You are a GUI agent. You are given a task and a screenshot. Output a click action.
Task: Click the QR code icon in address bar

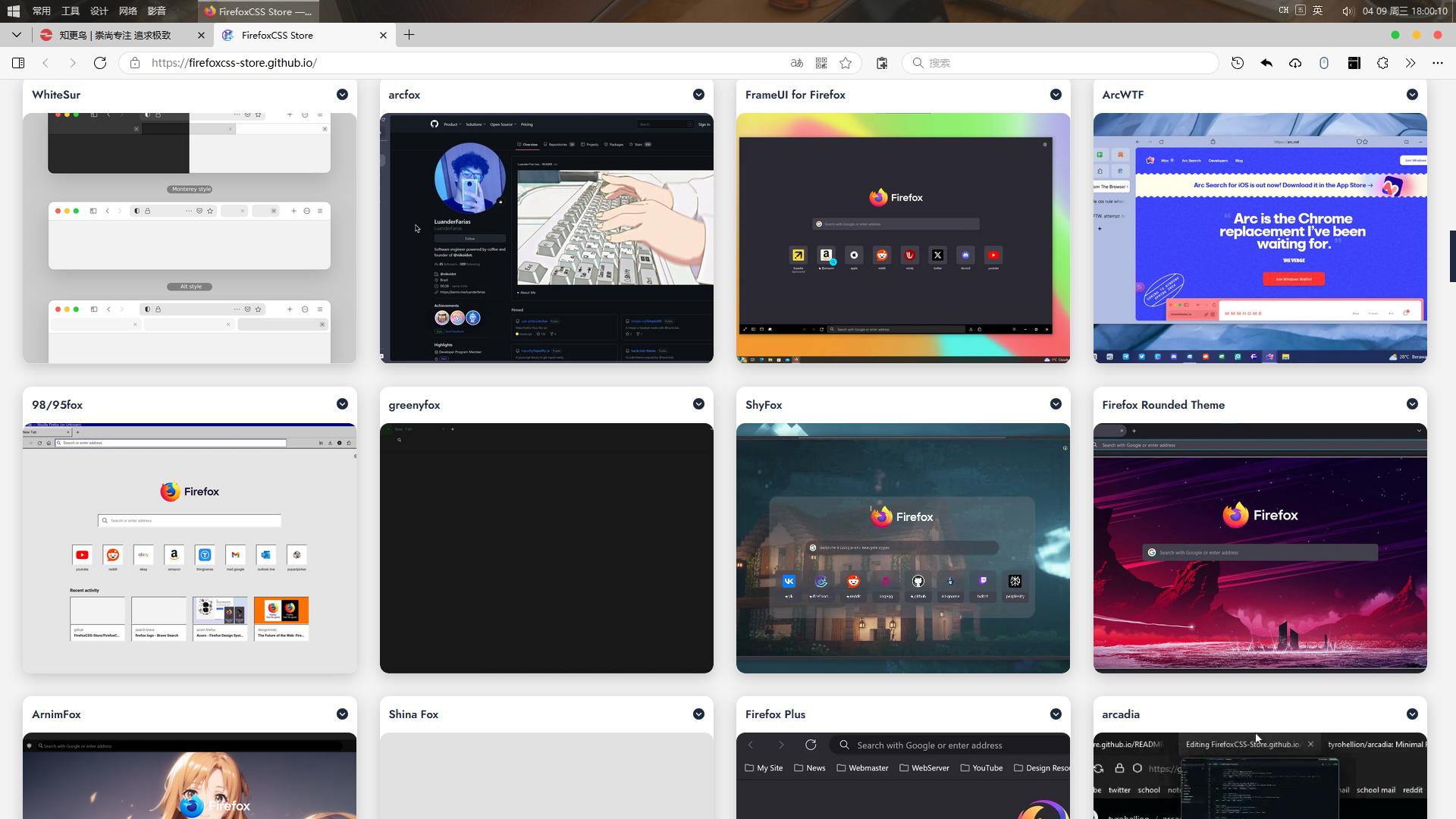pos(821,63)
